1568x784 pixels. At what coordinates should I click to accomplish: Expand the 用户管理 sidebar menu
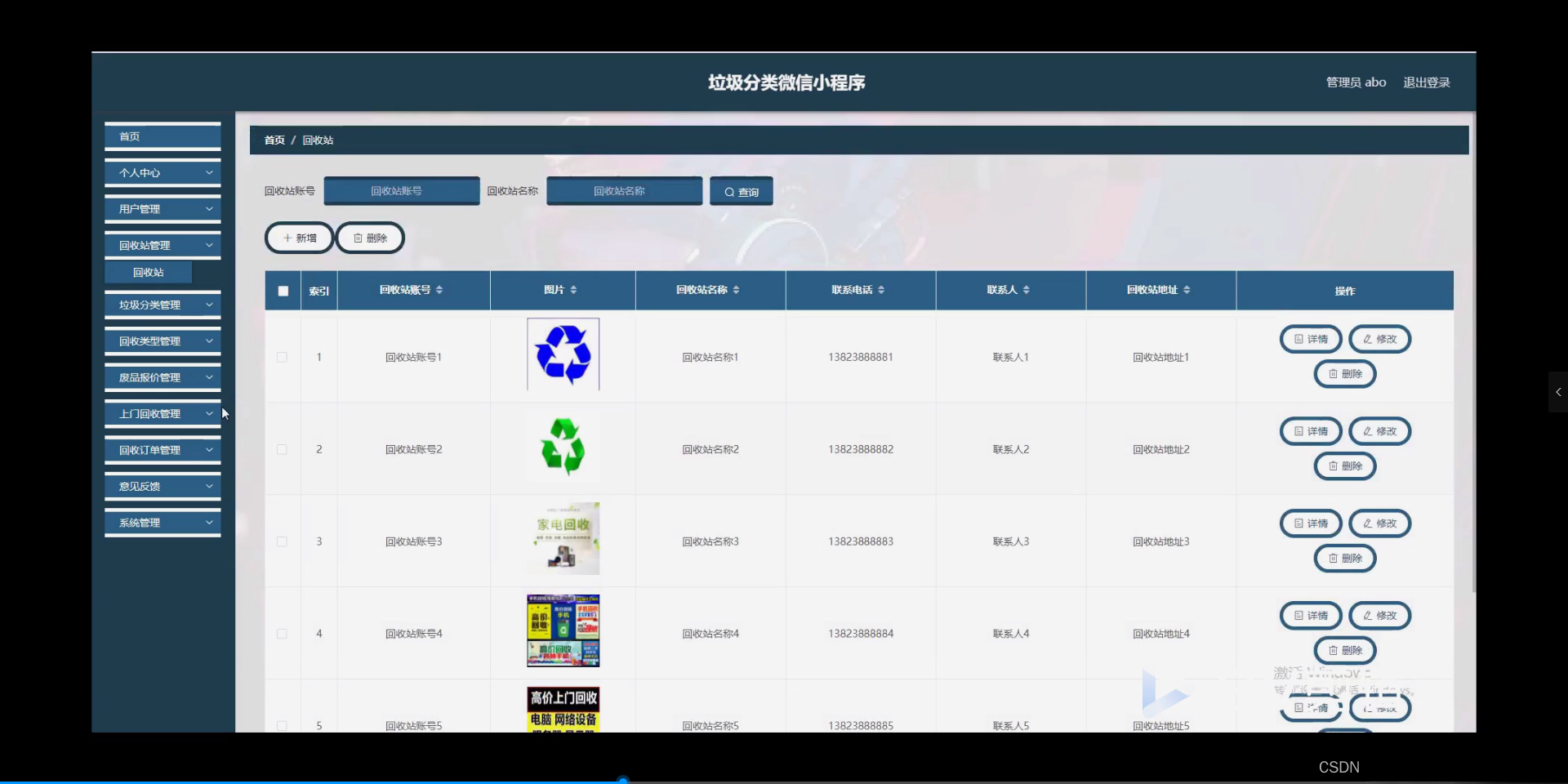162,208
